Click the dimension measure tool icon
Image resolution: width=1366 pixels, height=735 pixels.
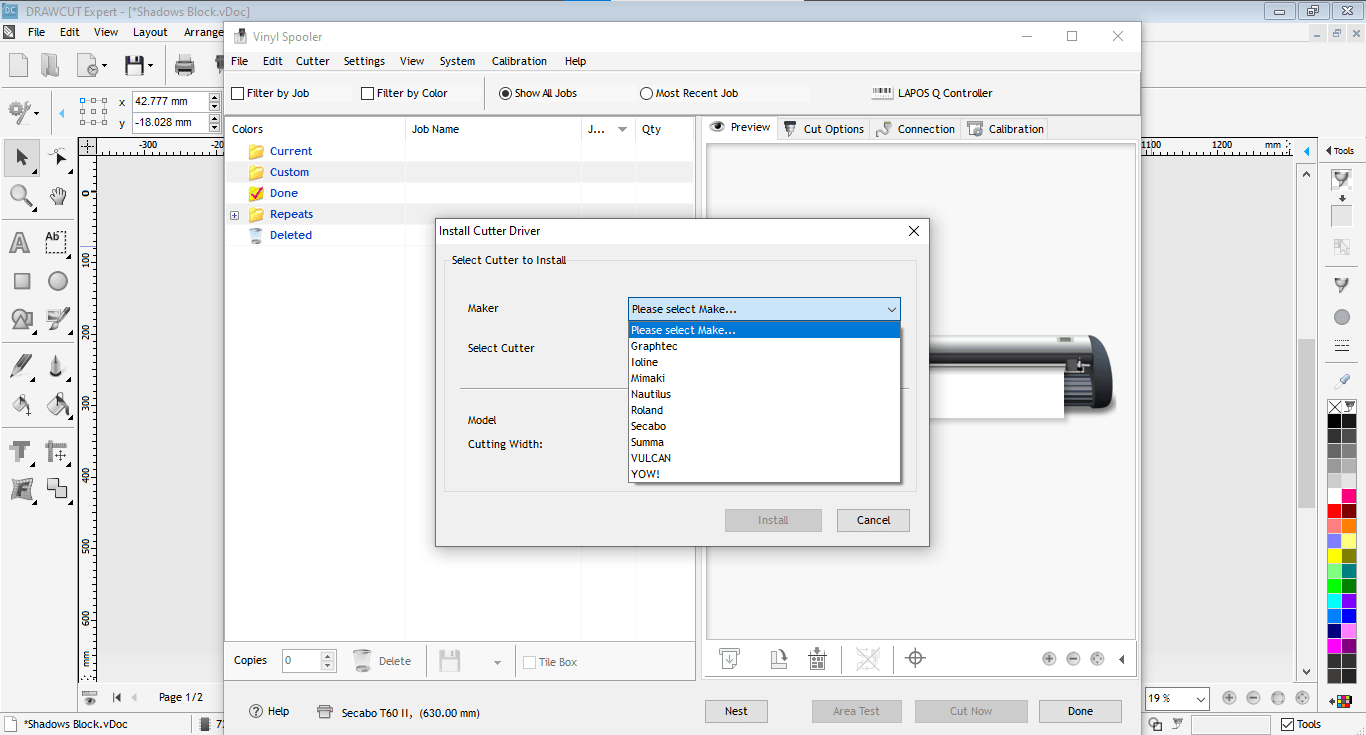point(58,452)
